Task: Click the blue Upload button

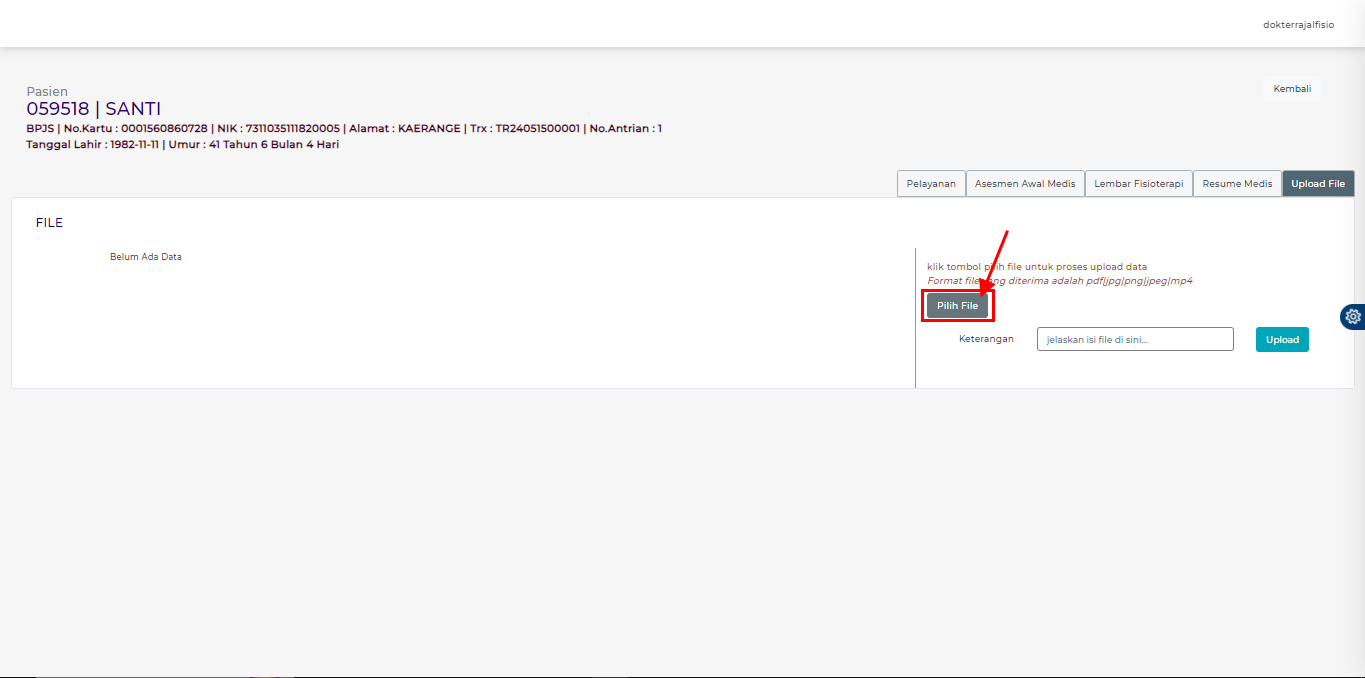Action: tap(1282, 340)
